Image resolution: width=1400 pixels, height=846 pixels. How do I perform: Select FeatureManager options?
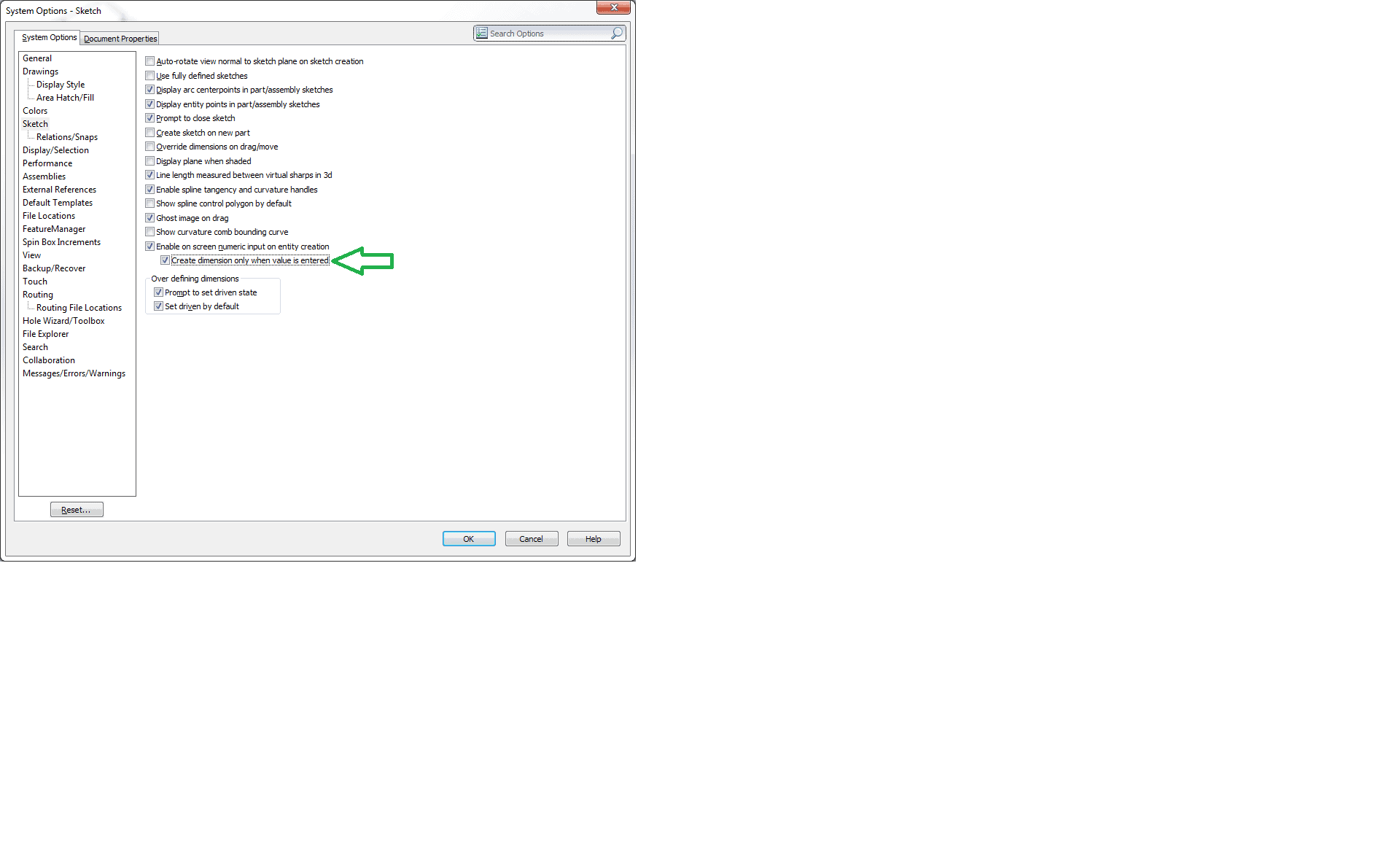[54, 229]
